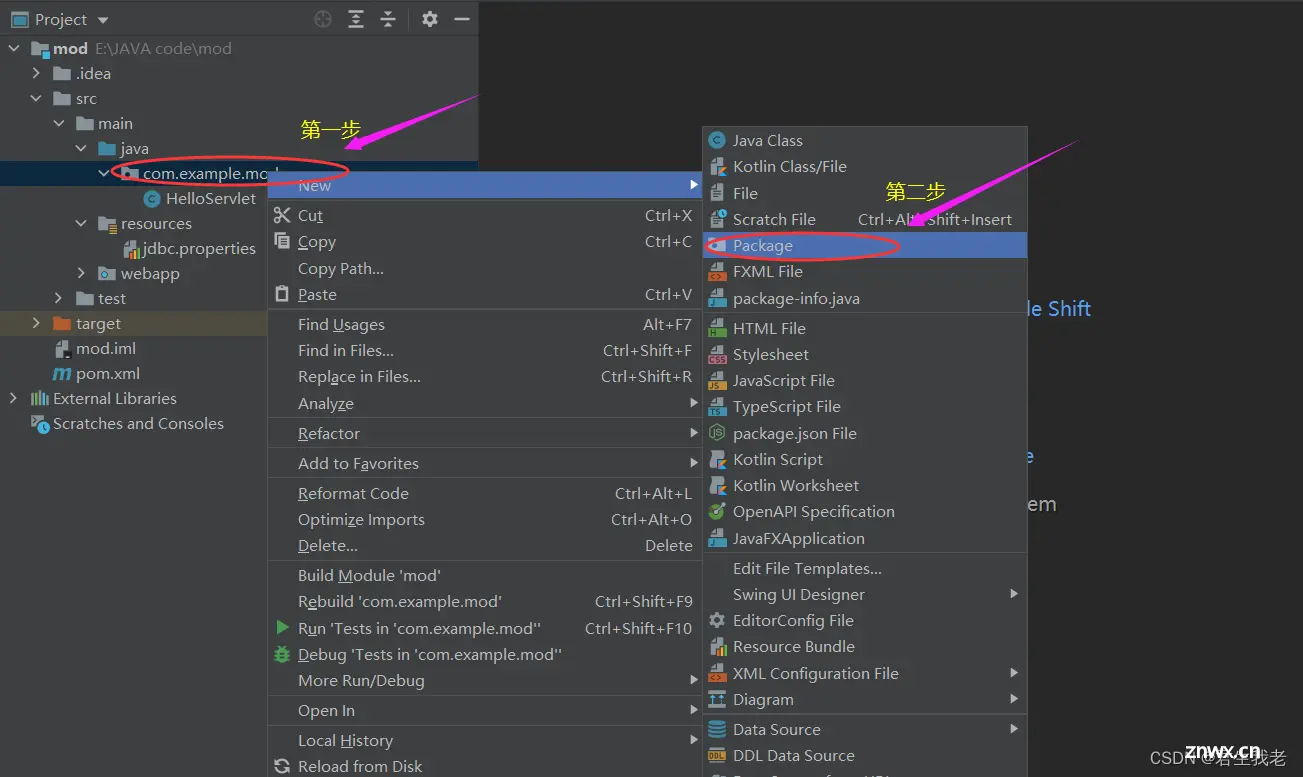Click the Cut scissors icon
The width and height of the screenshot is (1303, 777).
282,215
